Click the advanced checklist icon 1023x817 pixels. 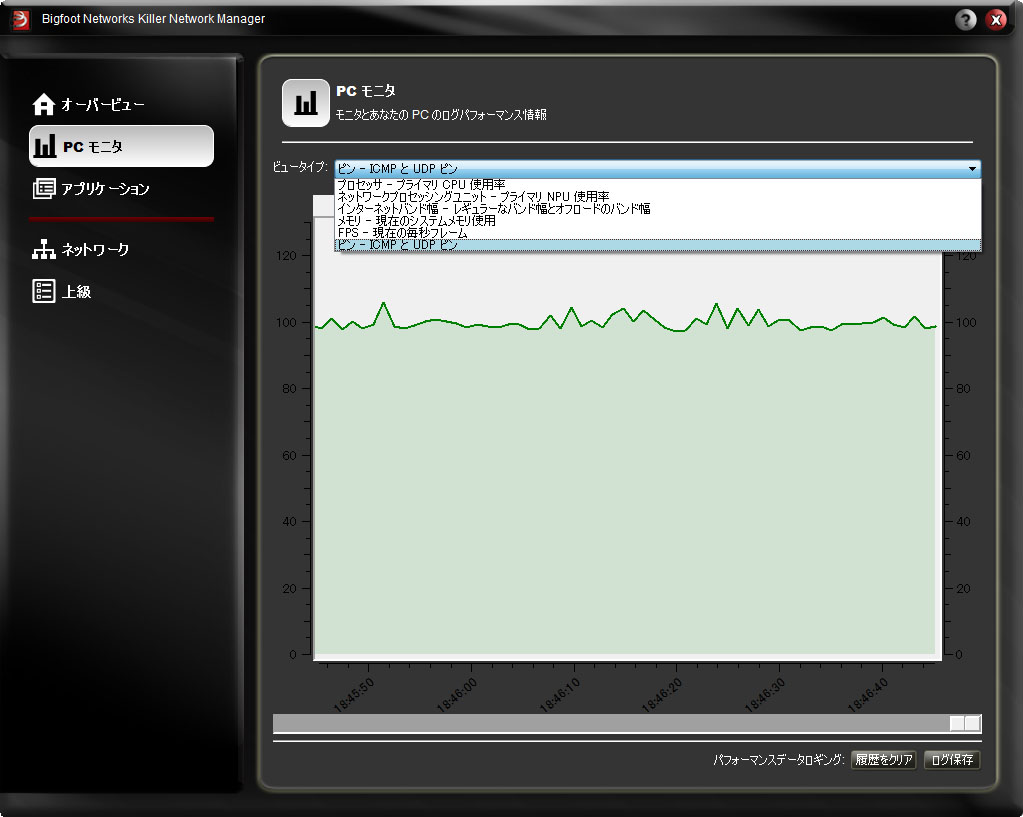tap(44, 291)
